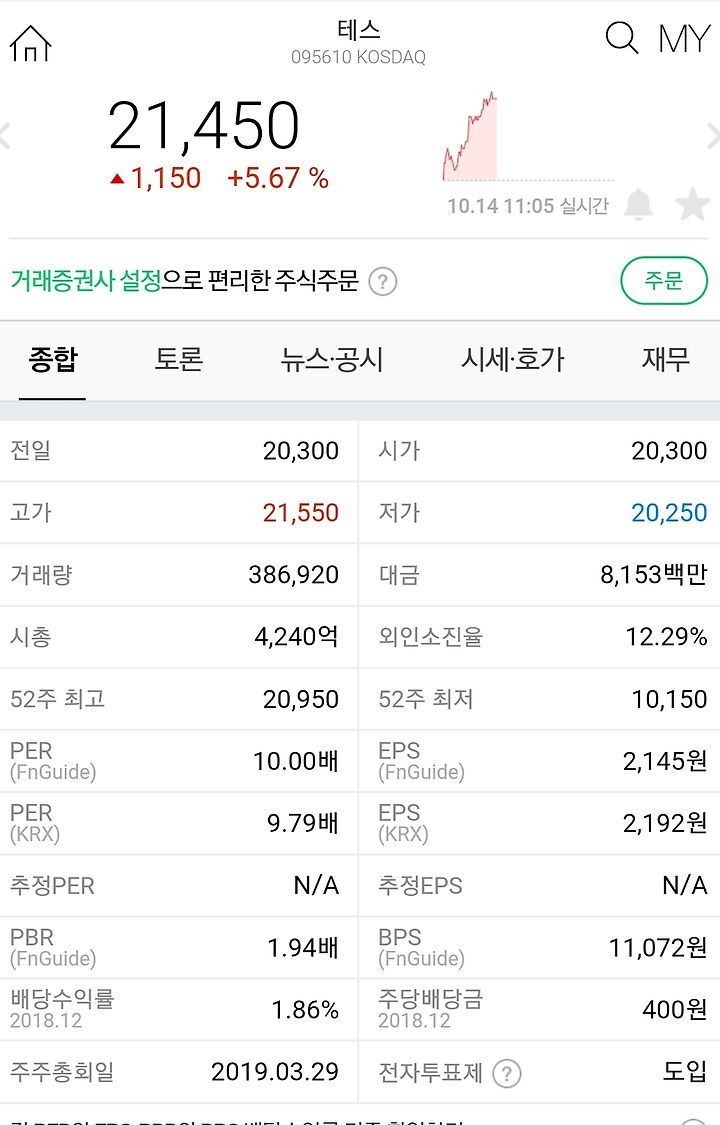The height and width of the screenshot is (1125, 720).
Task: Open help icon beside 주식주문 text
Action: [x=382, y=281]
